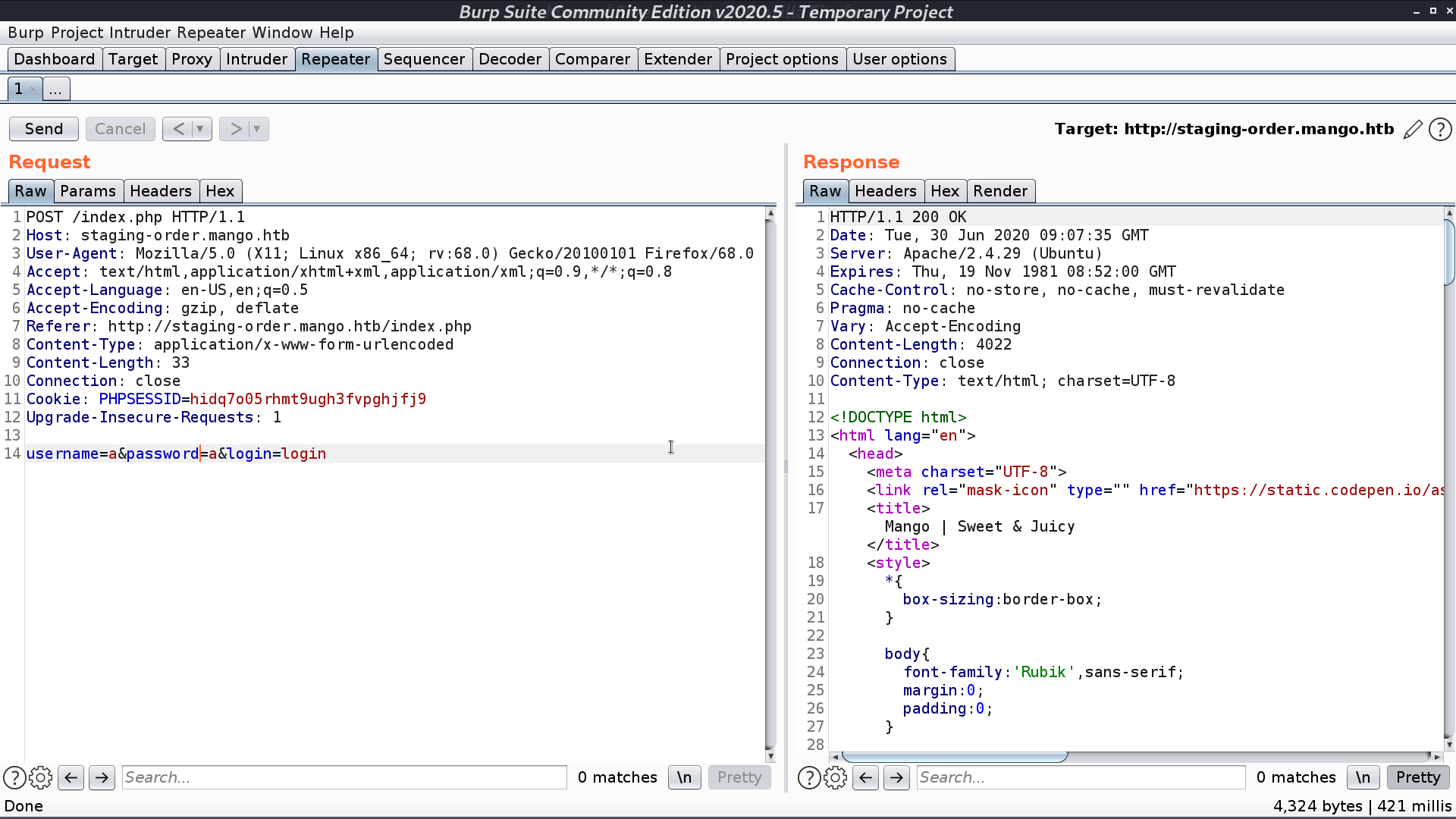Expand the new tab button with dots
This screenshot has height=819, width=1456.
click(55, 90)
